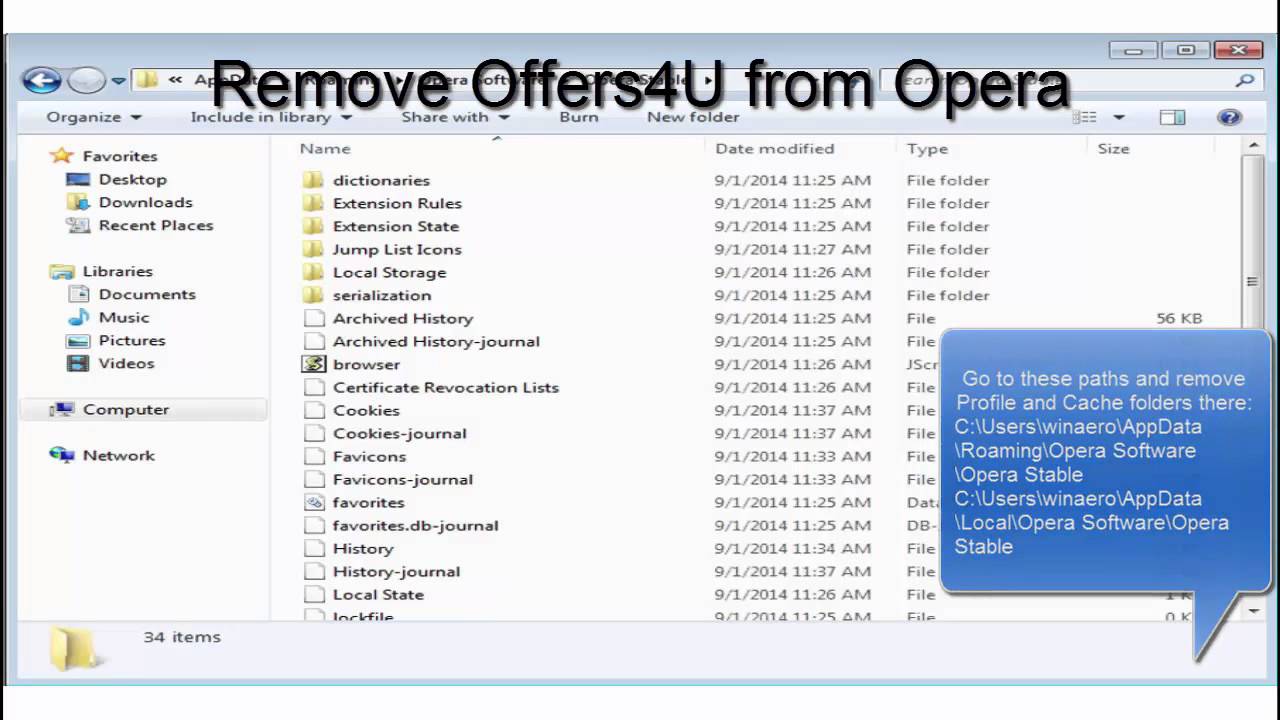Select the Archived History-journal file icon
This screenshot has width=1280, height=720.
coord(314,341)
